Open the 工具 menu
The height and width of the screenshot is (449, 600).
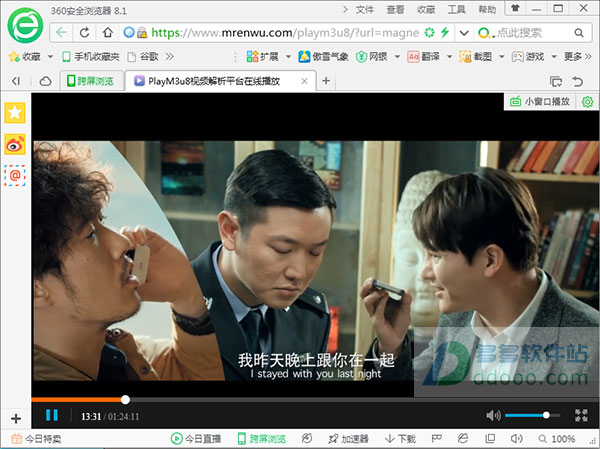click(457, 10)
